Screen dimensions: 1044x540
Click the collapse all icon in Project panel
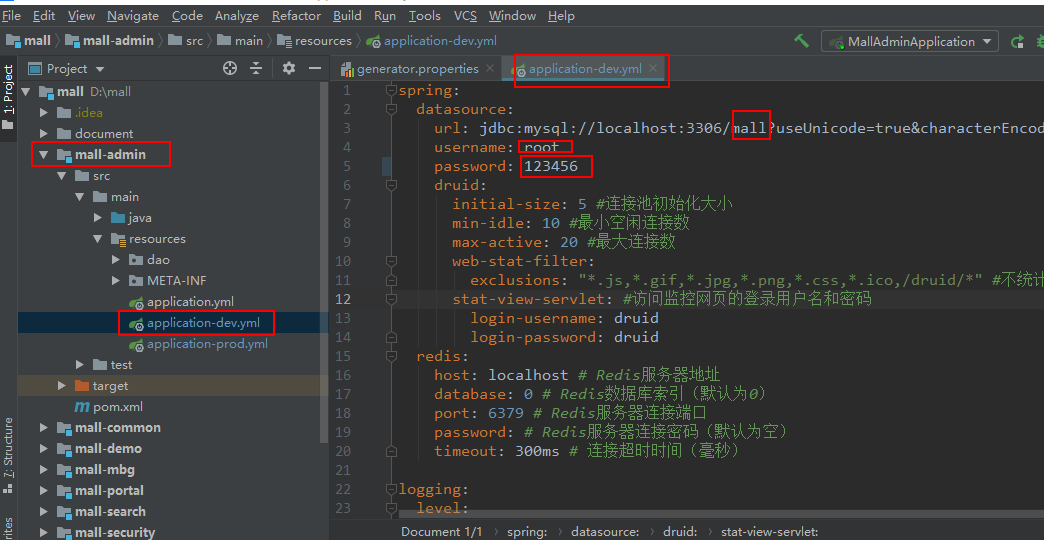(x=256, y=68)
